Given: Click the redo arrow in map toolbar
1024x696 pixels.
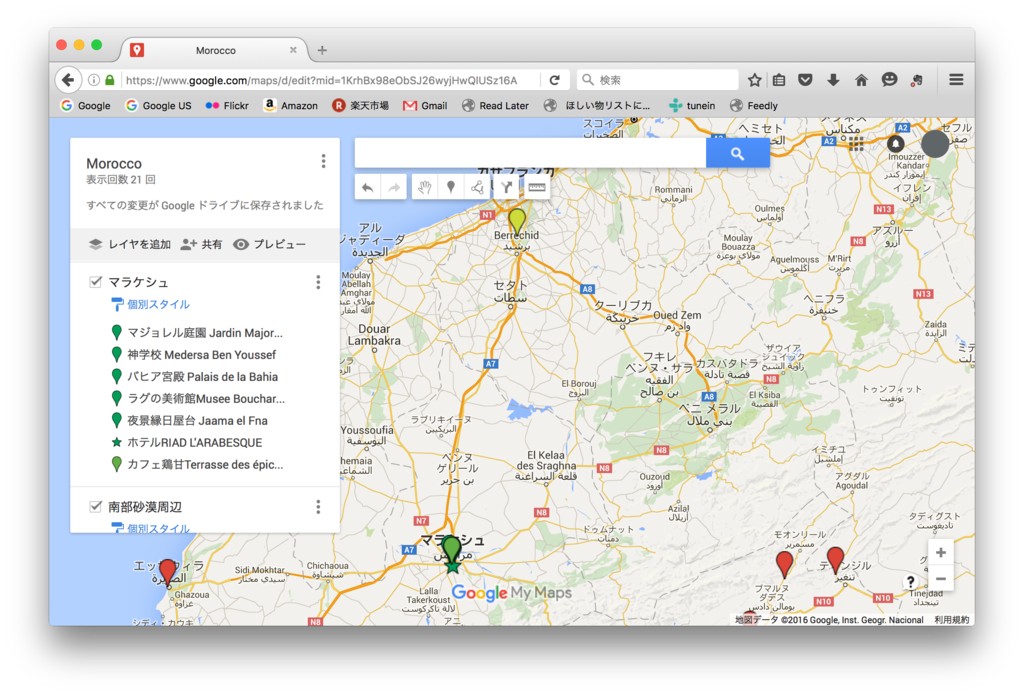Looking at the screenshot, I should tap(394, 188).
